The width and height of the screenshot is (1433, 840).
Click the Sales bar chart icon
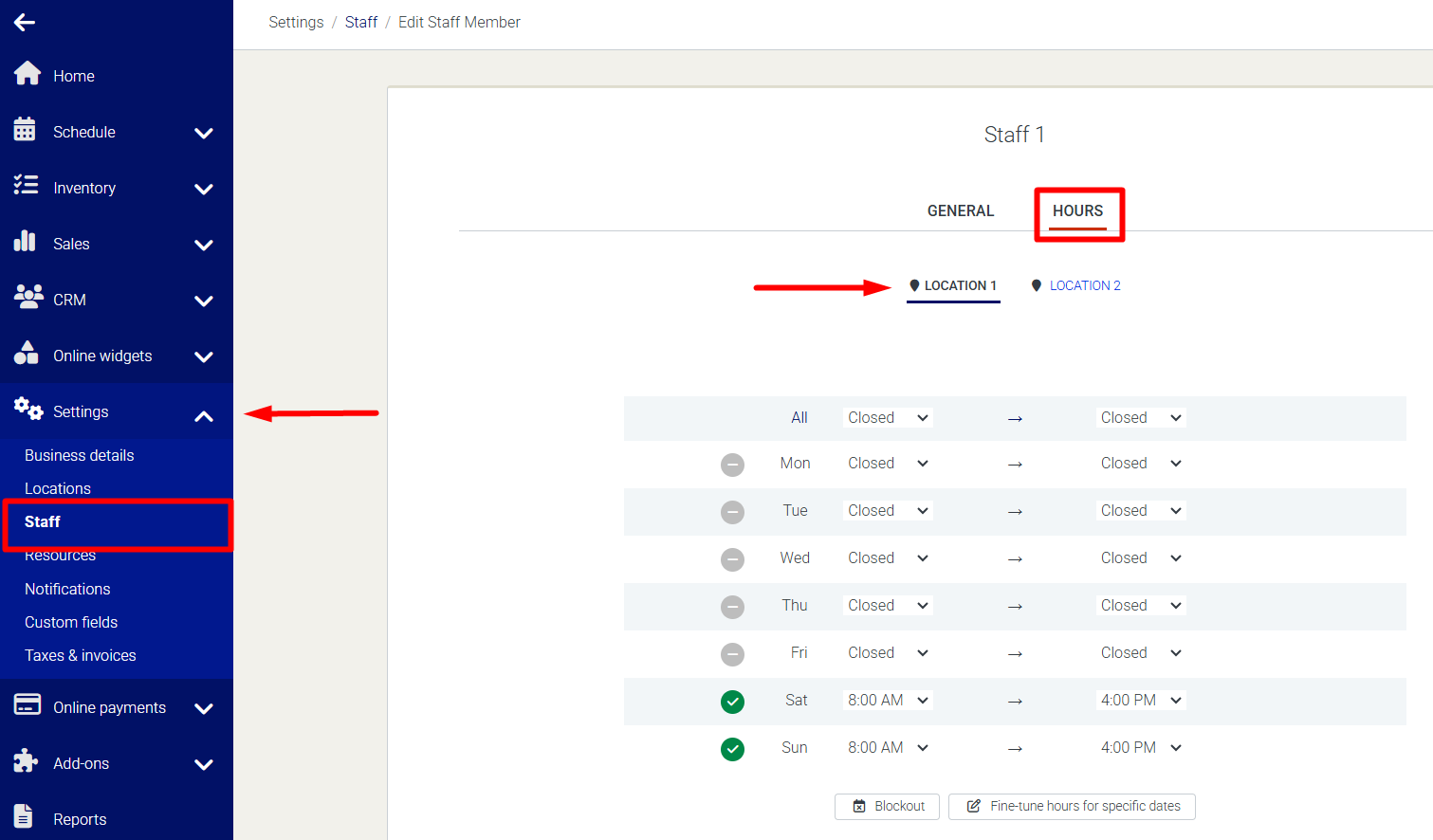click(26, 242)
